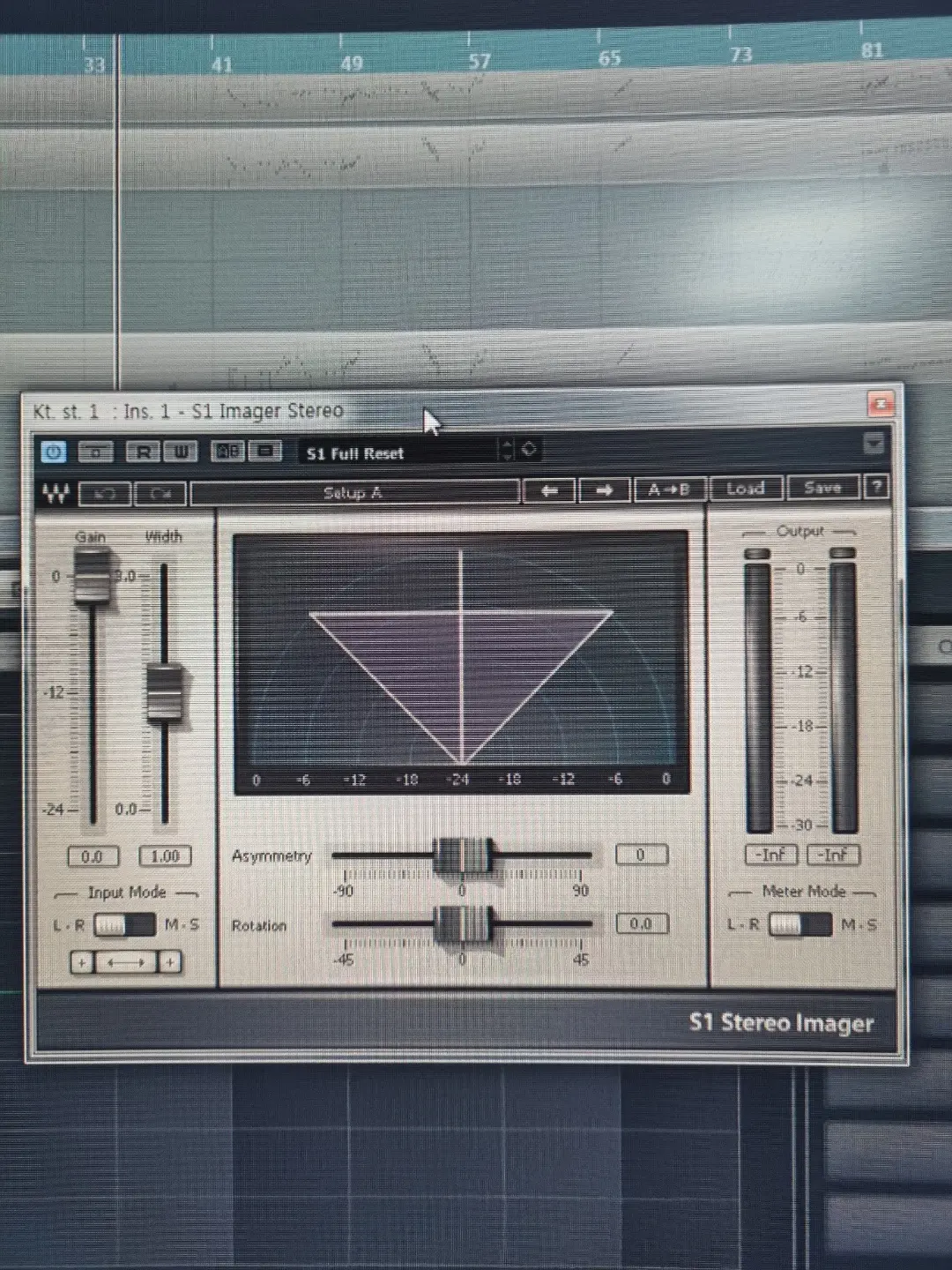Click the Waves logo icon
The image size is (952, 1270).
tap(56, 493)
